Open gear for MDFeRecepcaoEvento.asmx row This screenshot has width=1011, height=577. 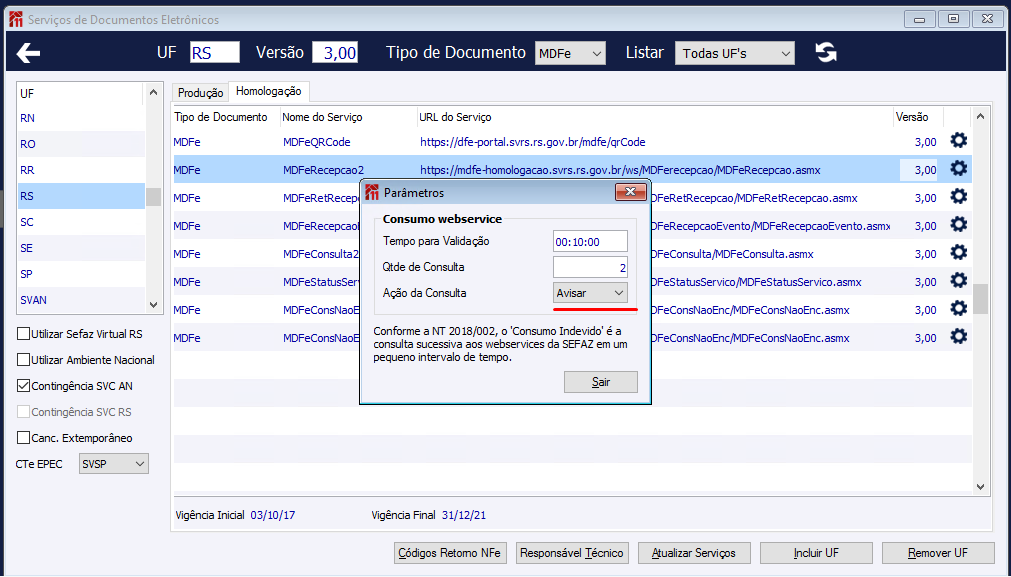pos(959,224)
